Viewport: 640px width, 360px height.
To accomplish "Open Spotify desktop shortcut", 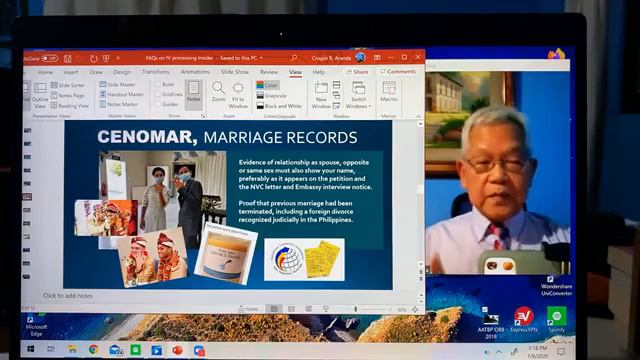I will (x=557, y=319).
